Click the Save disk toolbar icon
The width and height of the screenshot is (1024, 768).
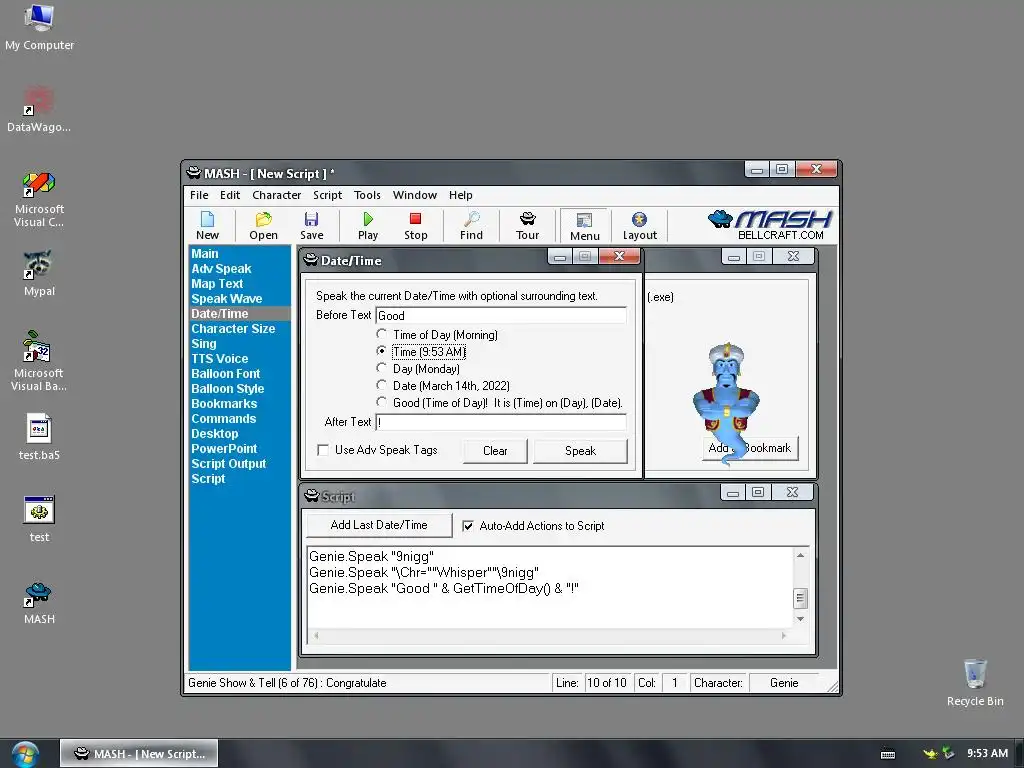click(x=312, y=226)
